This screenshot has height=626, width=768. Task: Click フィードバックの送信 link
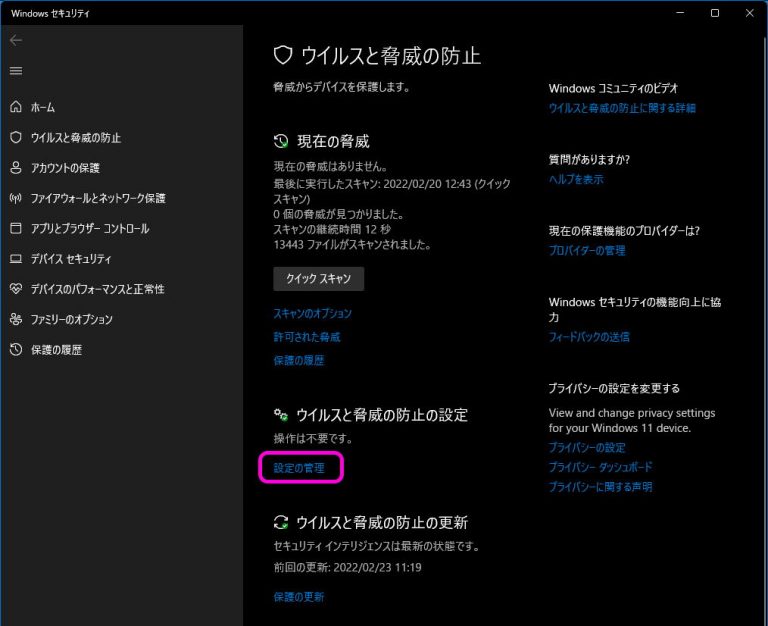pos(589,337)
